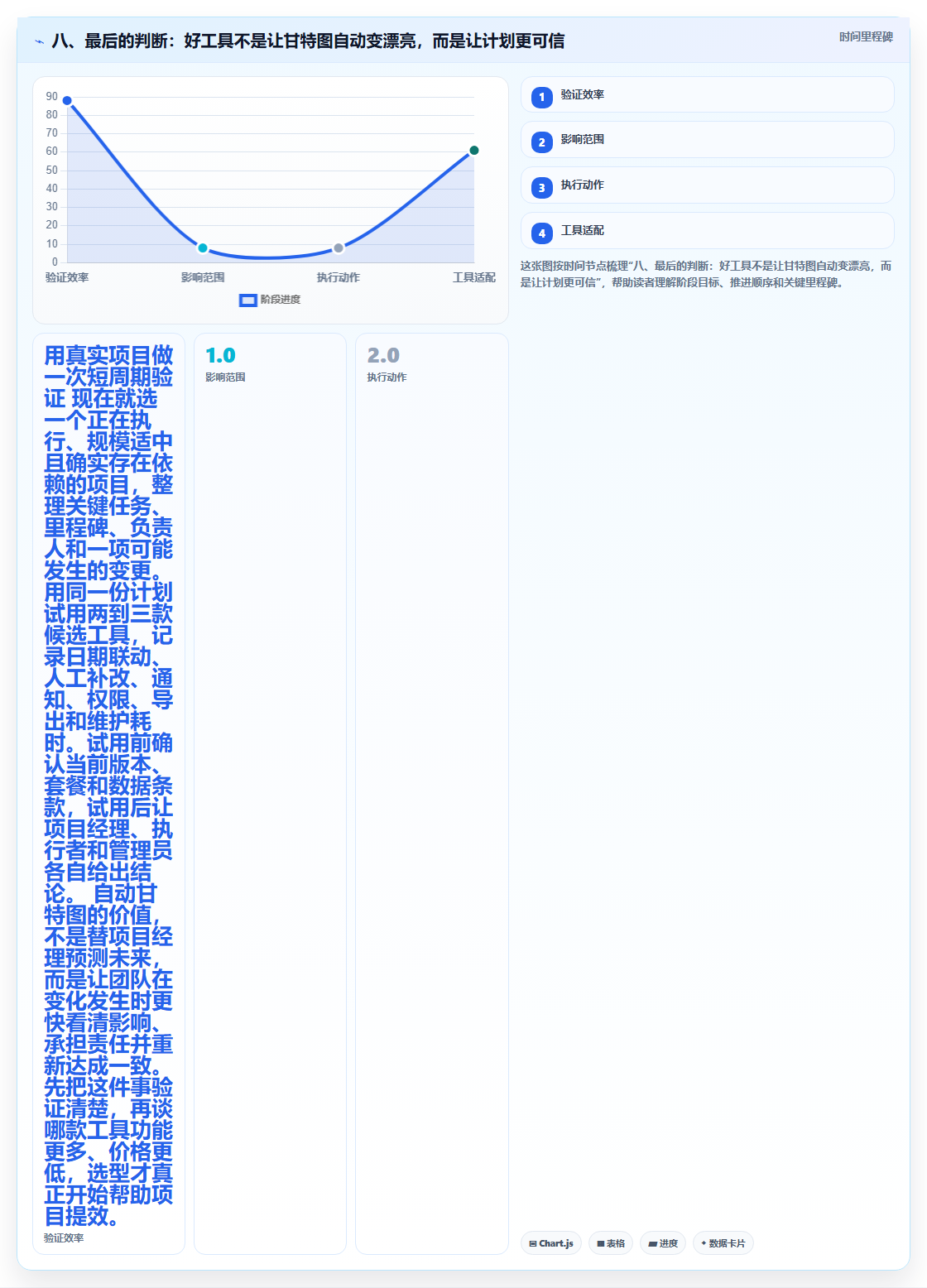
Task: Toggle the 阶段进度 legend item
Action: point(270,300)
